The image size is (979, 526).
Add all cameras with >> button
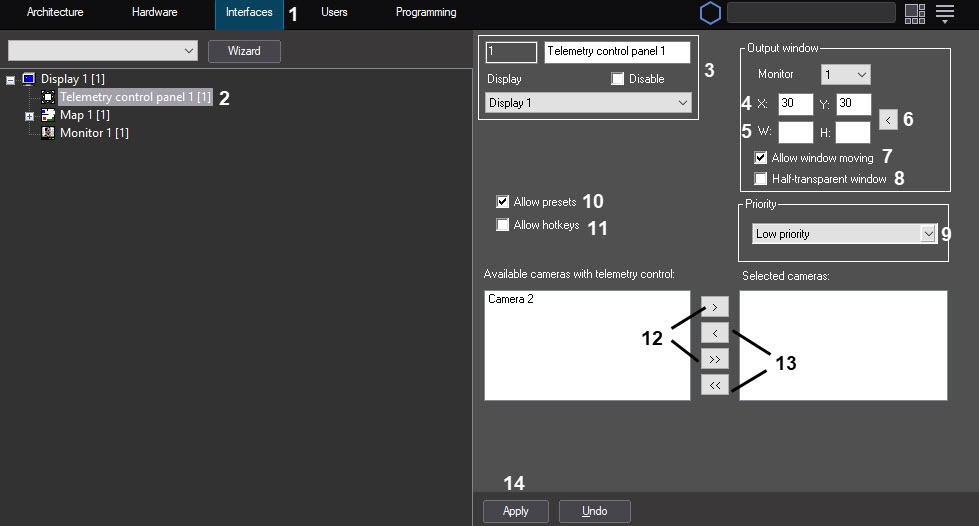coord(715,359)
